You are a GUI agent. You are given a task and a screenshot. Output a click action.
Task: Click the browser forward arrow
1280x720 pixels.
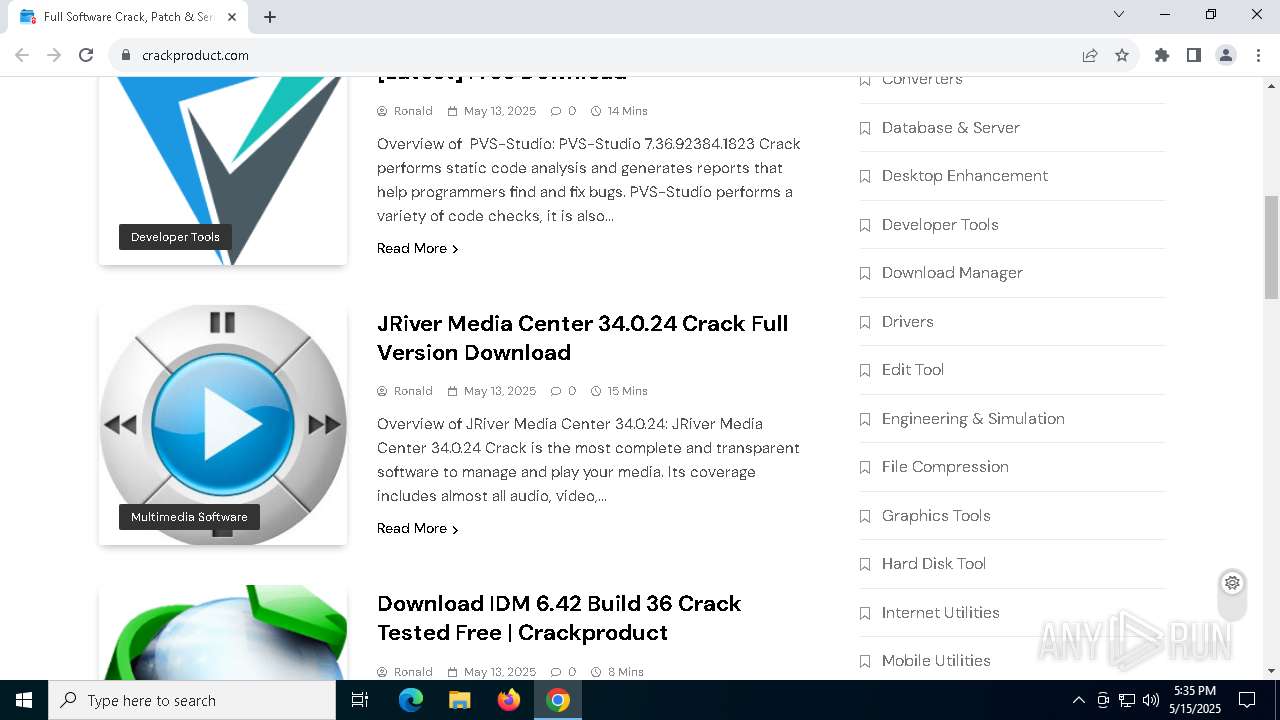point(54,55)
